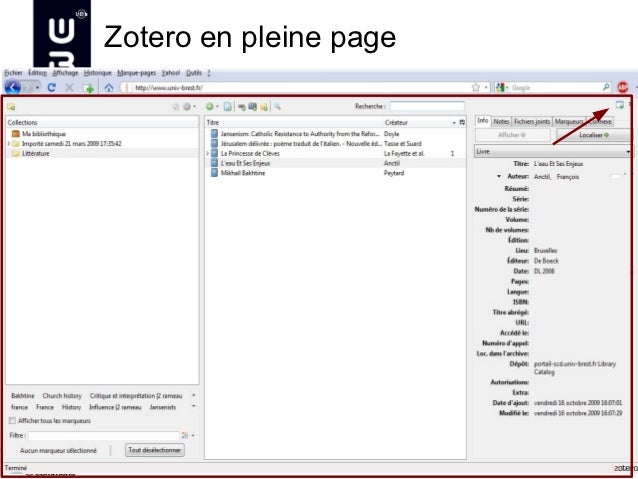Open the back history dropdown arrow
638x479 pixels.
37,88
